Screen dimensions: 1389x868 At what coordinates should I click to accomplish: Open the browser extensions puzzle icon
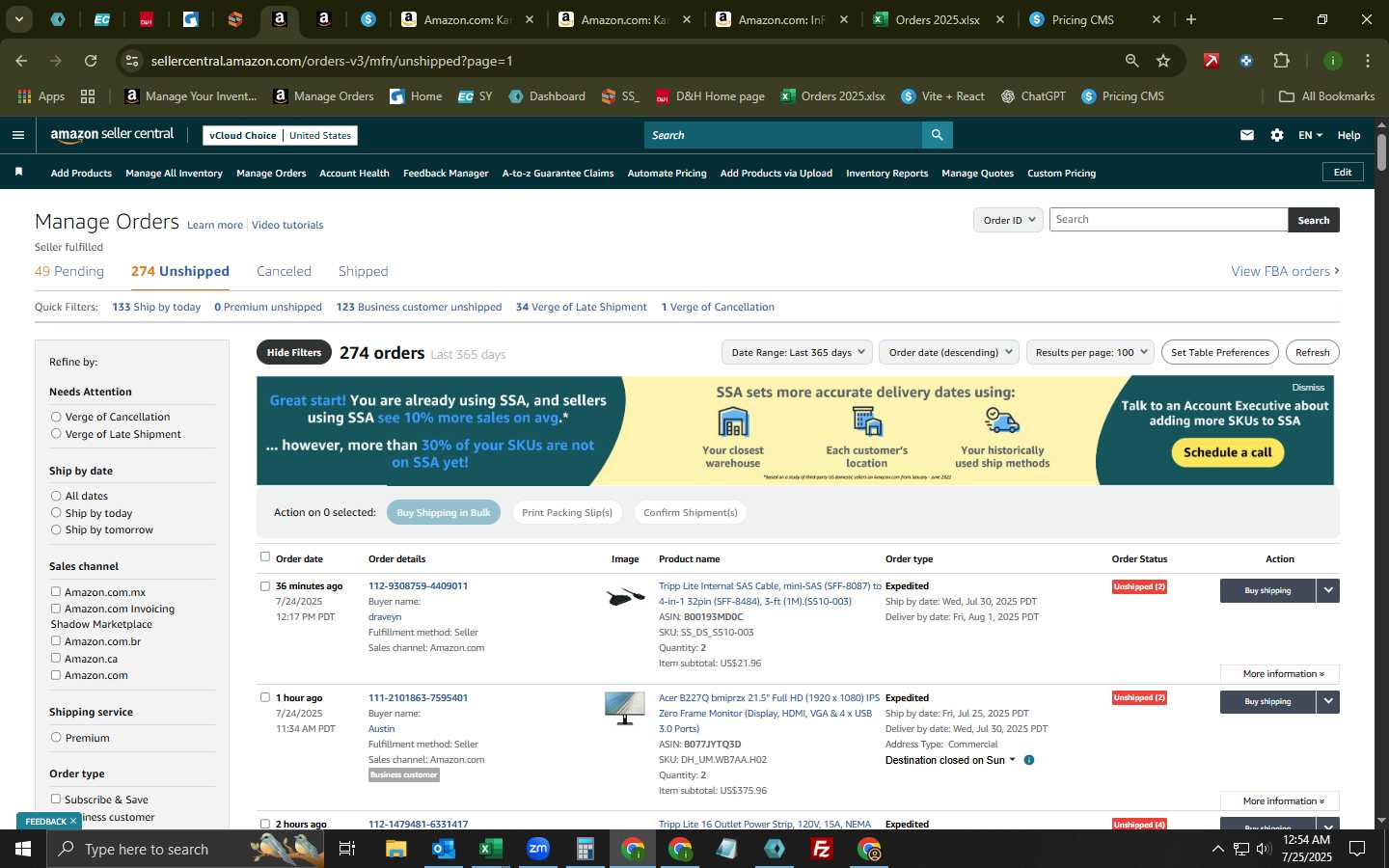pyautogui.click(x=1281, y=61)
